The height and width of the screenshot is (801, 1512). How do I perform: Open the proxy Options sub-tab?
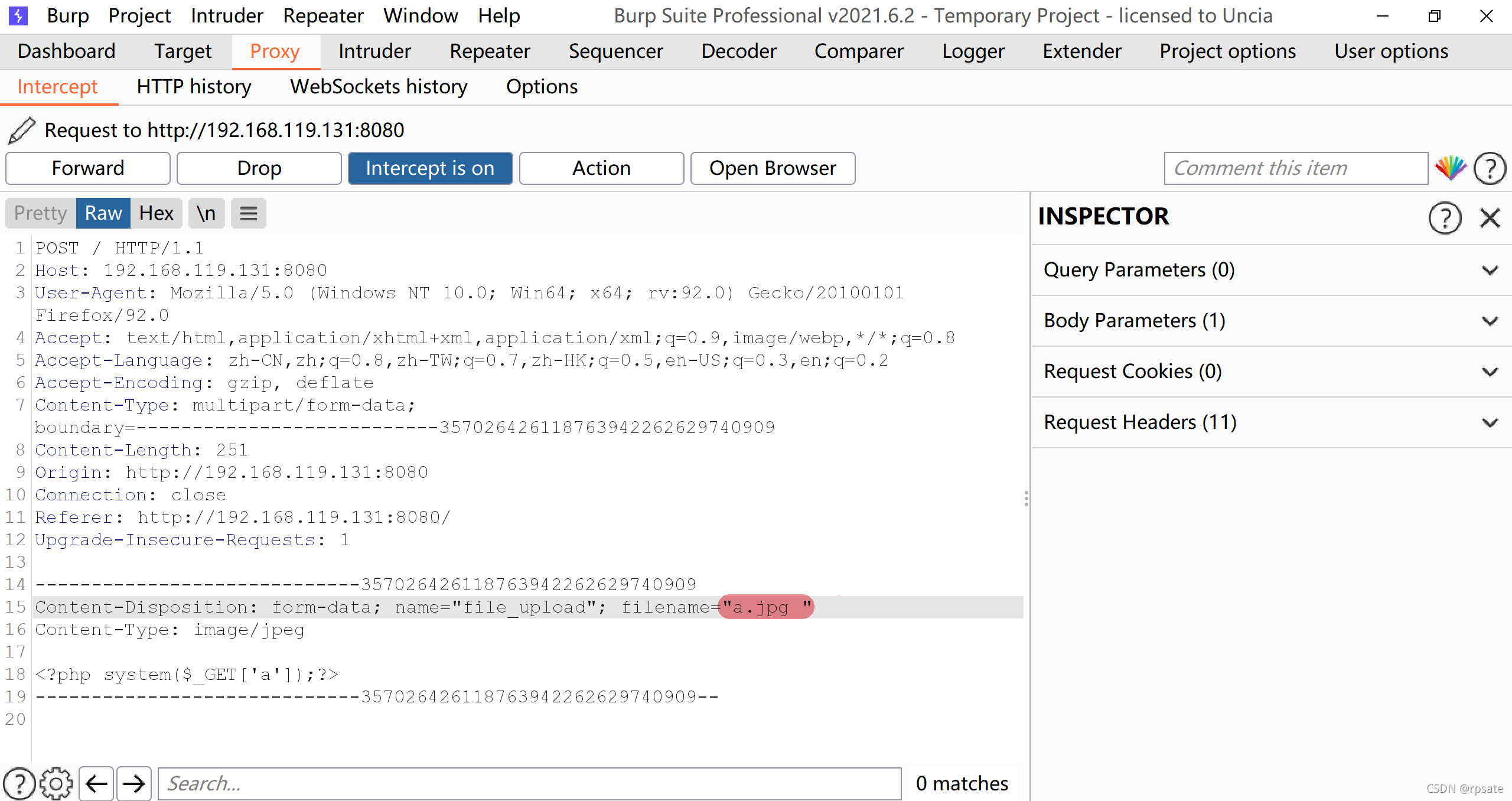[x=542, y=87]
